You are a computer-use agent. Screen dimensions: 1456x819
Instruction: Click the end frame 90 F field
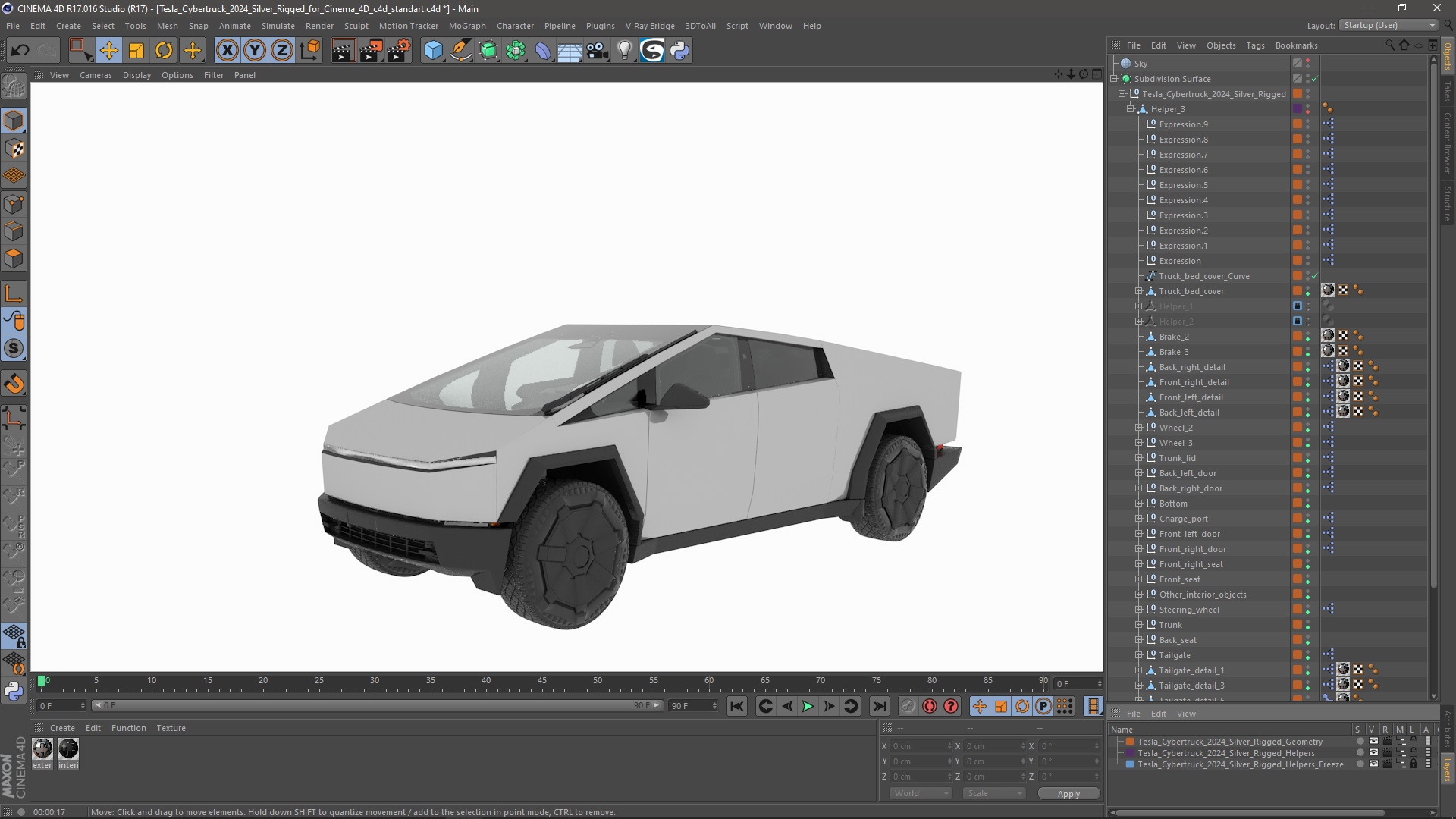coord(693,706)
